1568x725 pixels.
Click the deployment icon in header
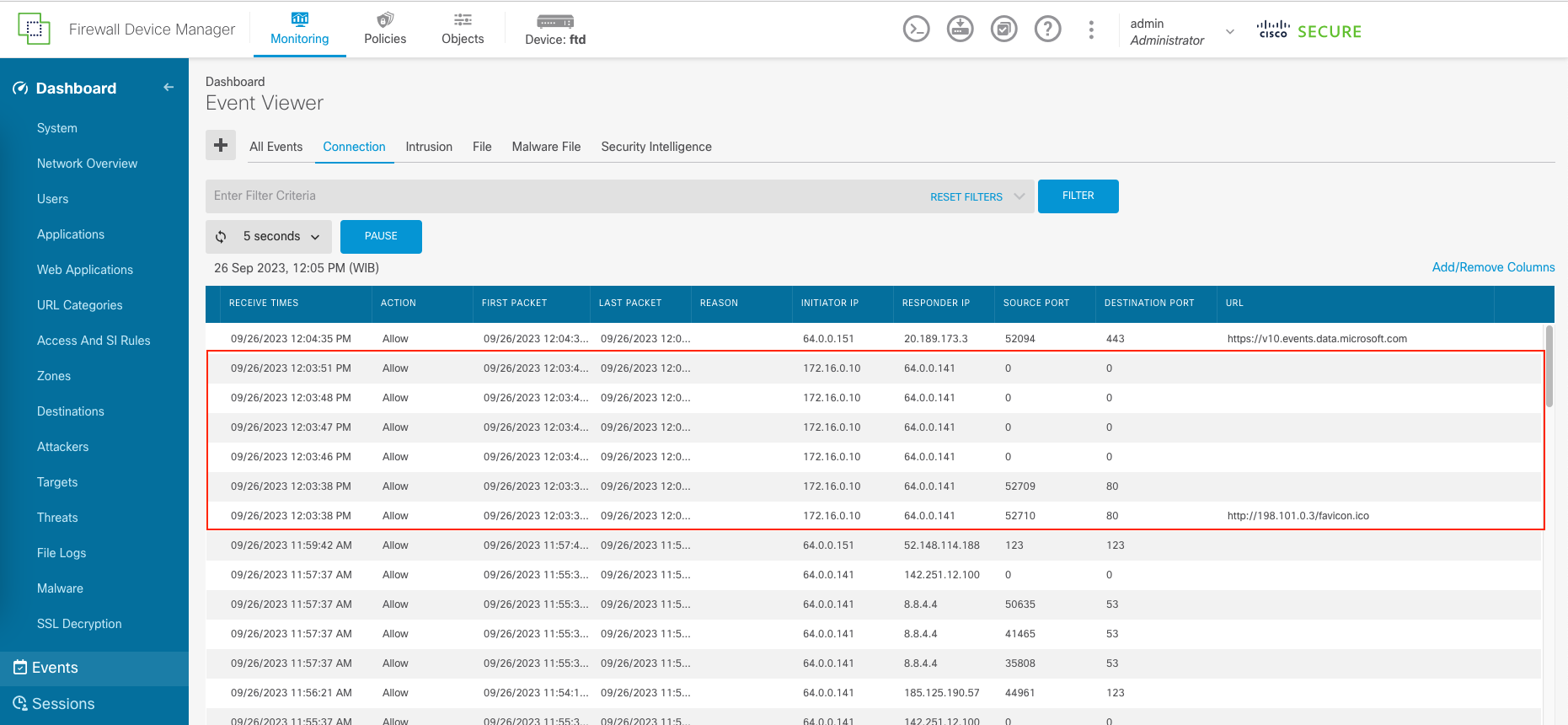click(x=960, y=30)
